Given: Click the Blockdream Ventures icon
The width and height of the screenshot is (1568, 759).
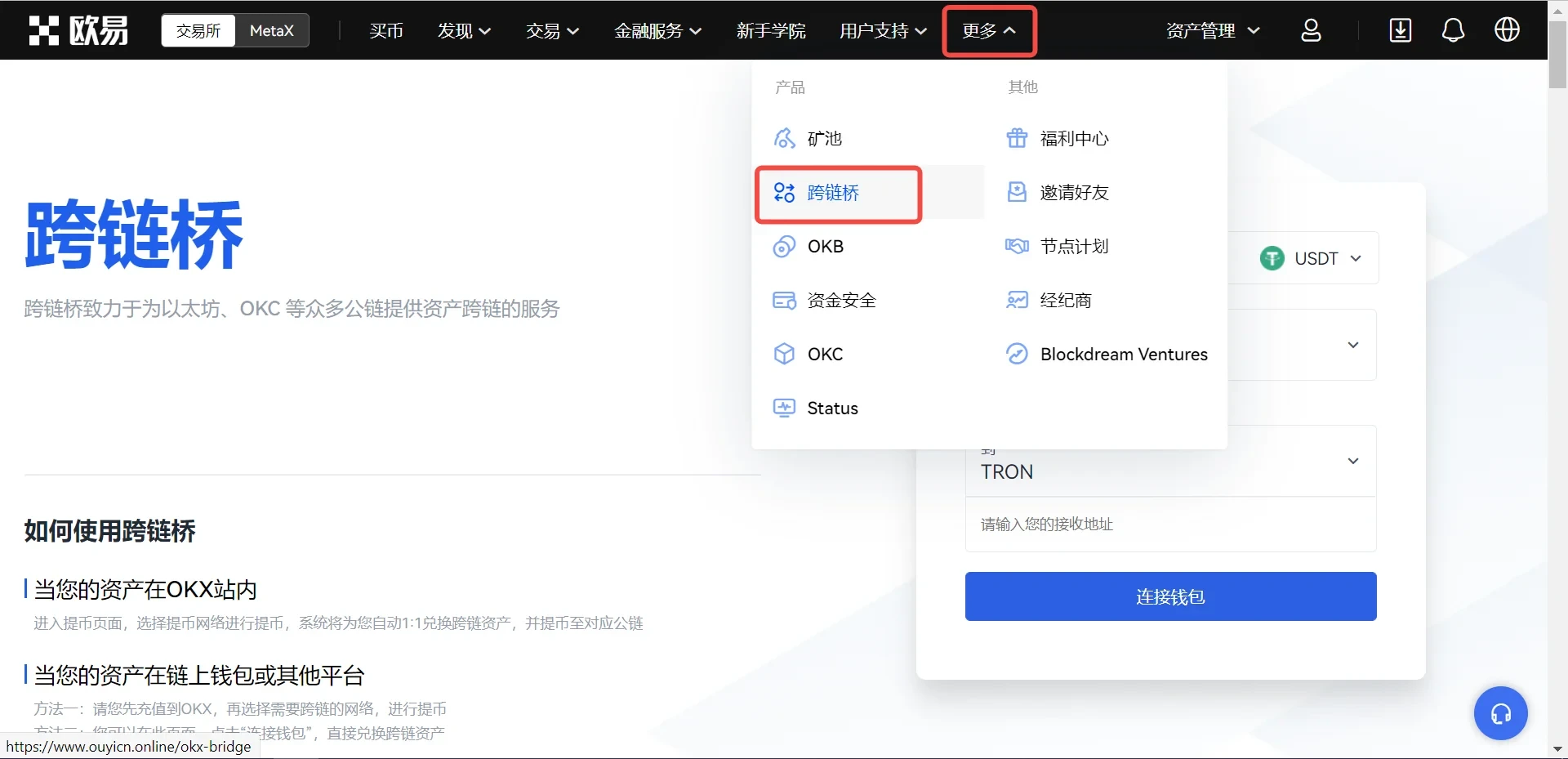Looking at the screenshot, I should tap(1017, 354).
